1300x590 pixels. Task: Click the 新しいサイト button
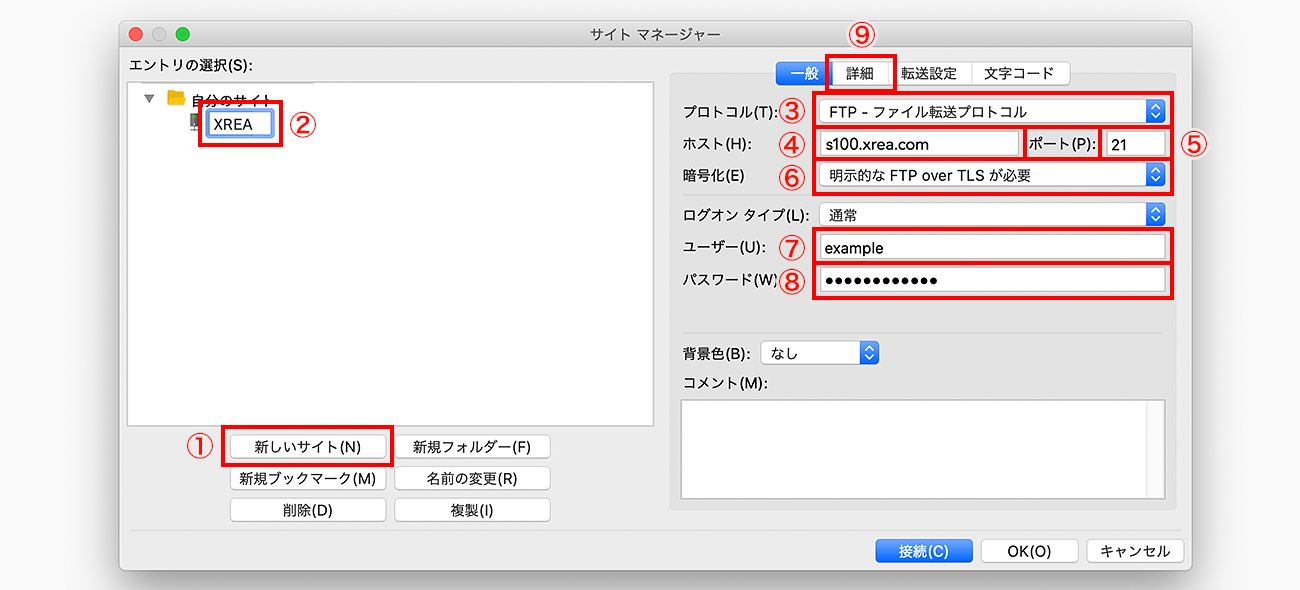[x=307, y=446]
